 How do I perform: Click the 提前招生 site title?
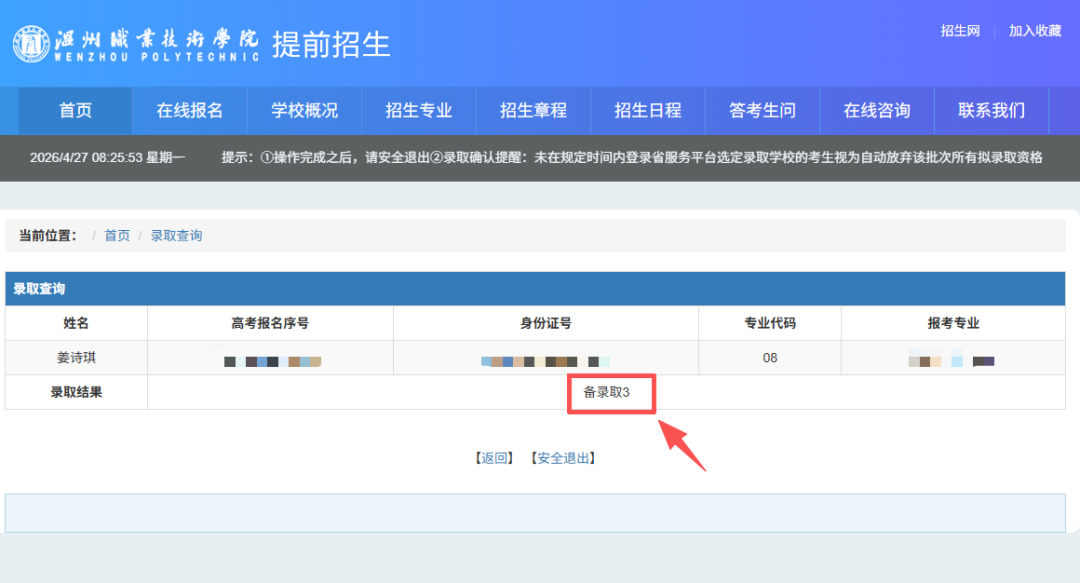(x=331, y=44)
